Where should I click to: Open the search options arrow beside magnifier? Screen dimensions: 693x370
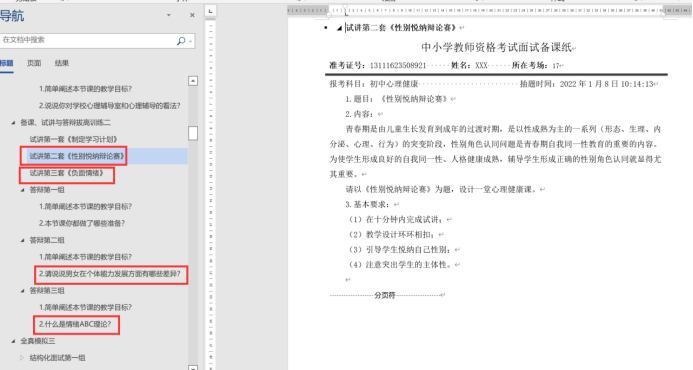[x=190, y=41]
